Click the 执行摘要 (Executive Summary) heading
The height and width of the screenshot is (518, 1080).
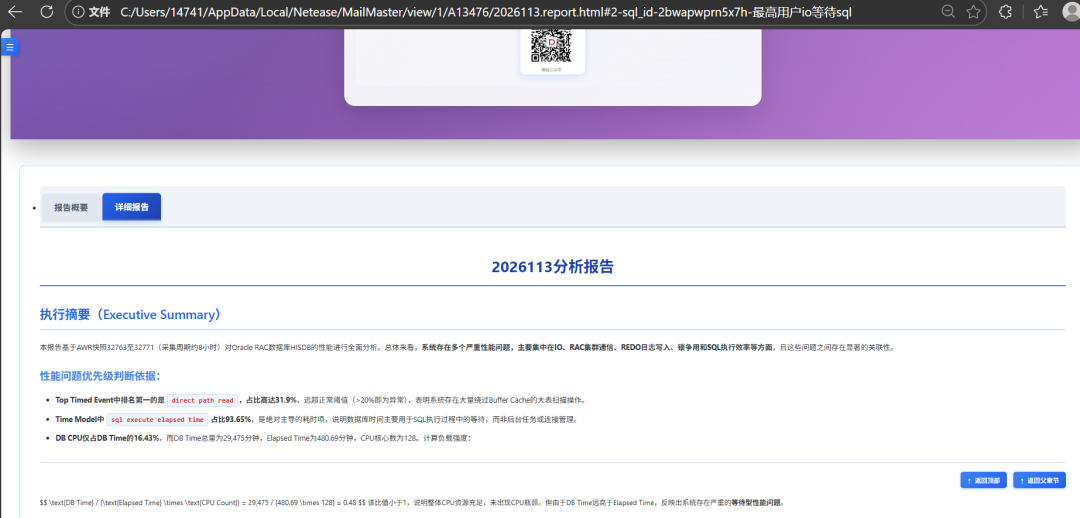tap(131, 315)
